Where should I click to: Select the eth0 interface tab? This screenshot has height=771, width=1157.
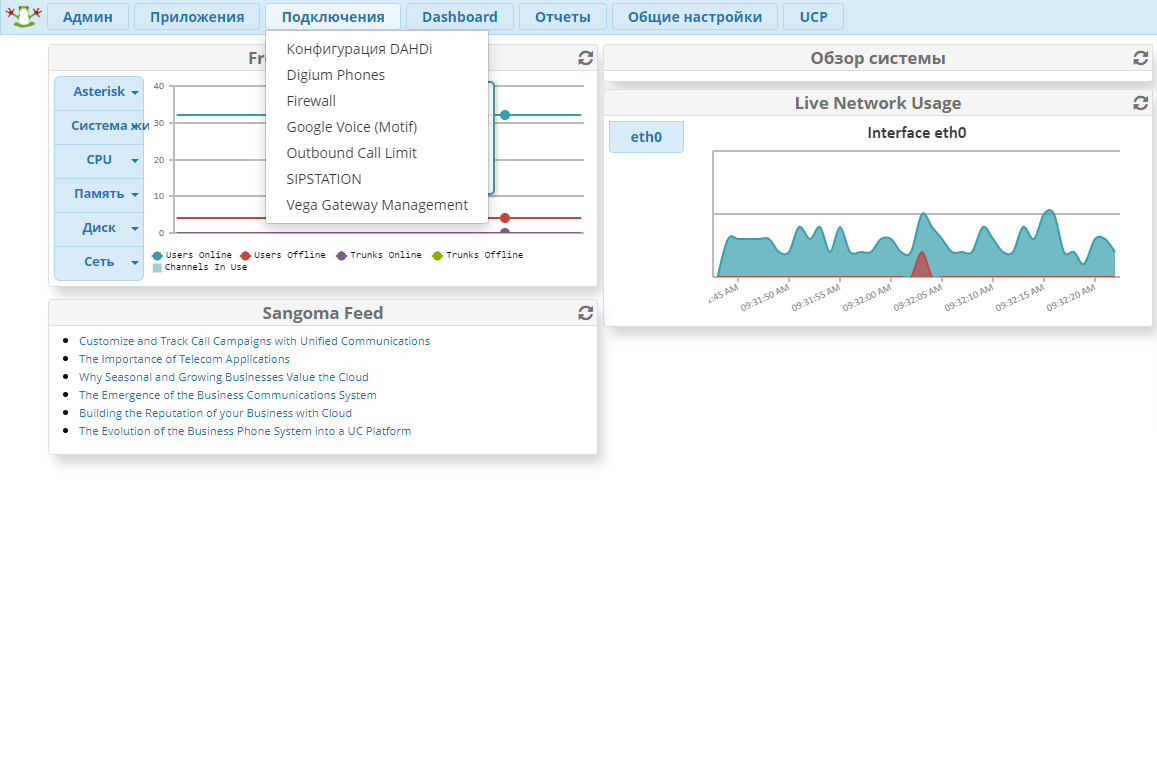click(x=646, y=137)
